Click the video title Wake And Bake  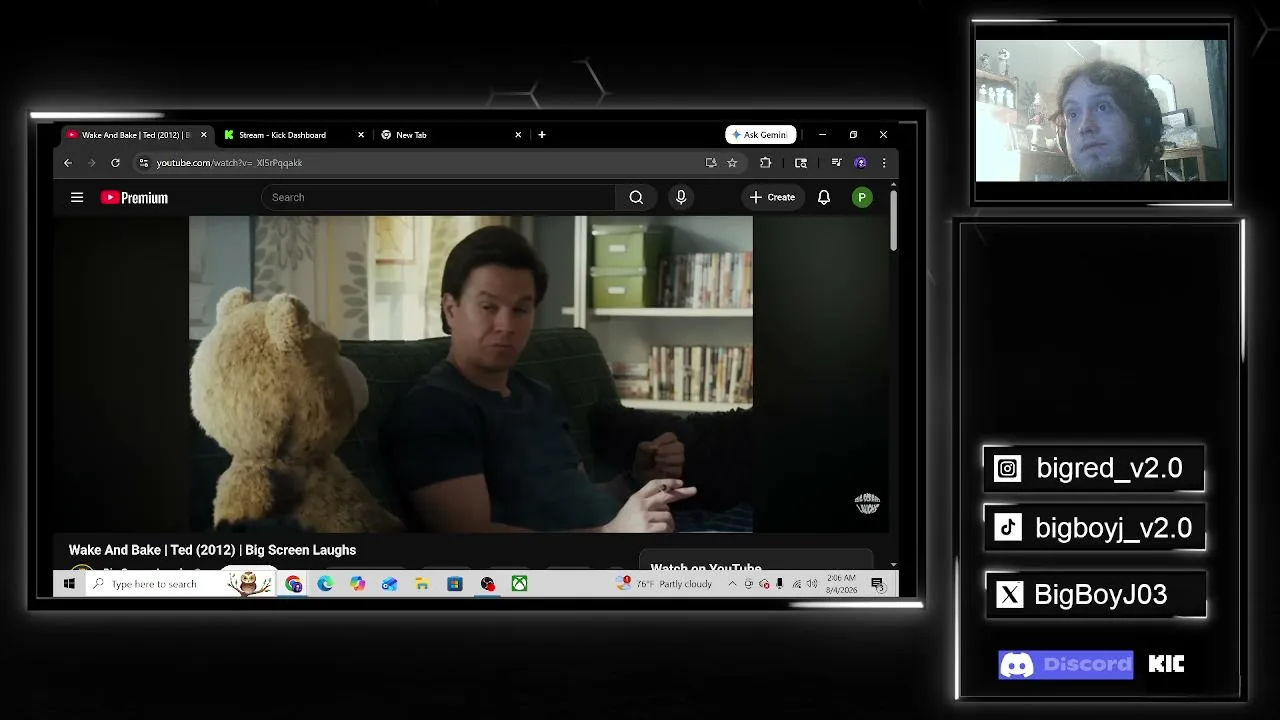(x=212, y=550)
